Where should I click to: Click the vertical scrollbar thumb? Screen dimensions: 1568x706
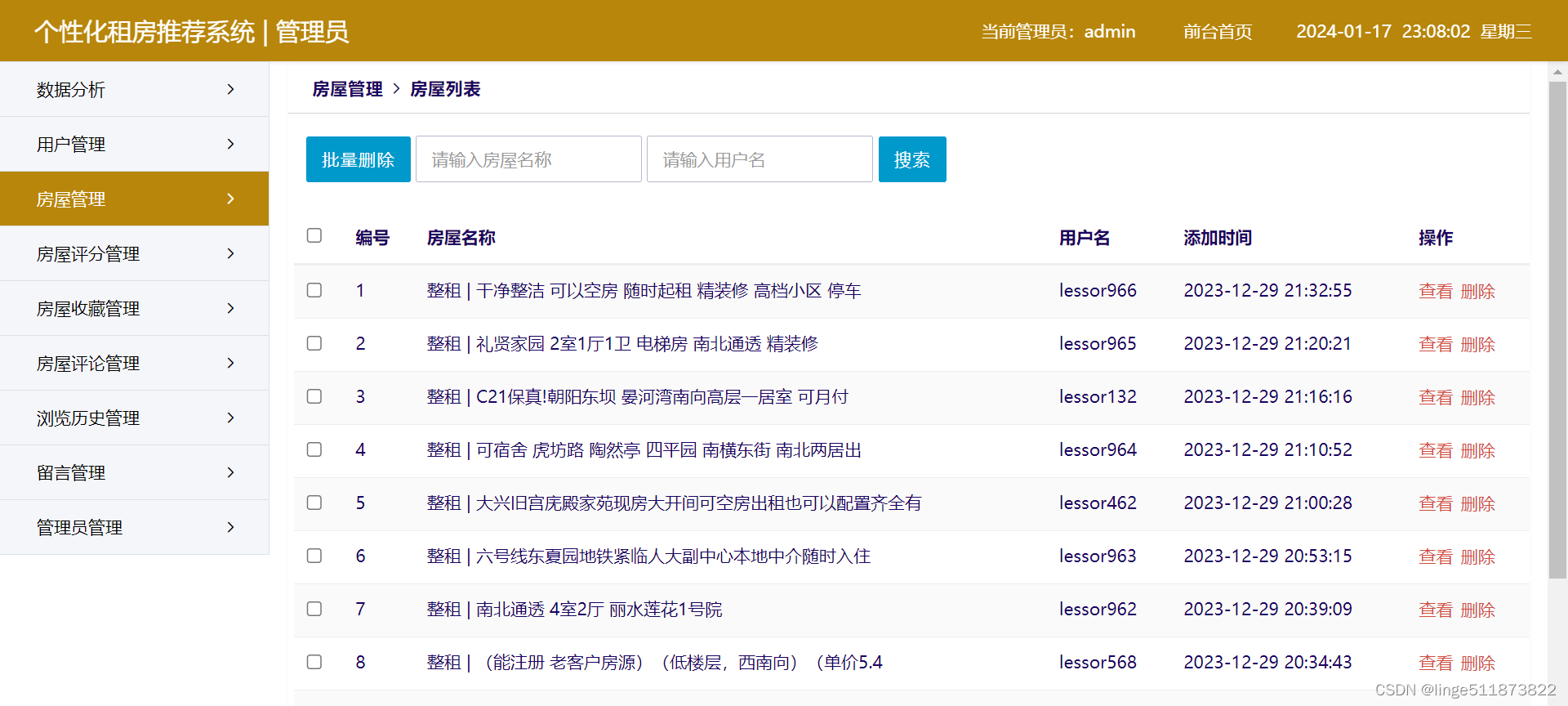(x=1557, y=330)
